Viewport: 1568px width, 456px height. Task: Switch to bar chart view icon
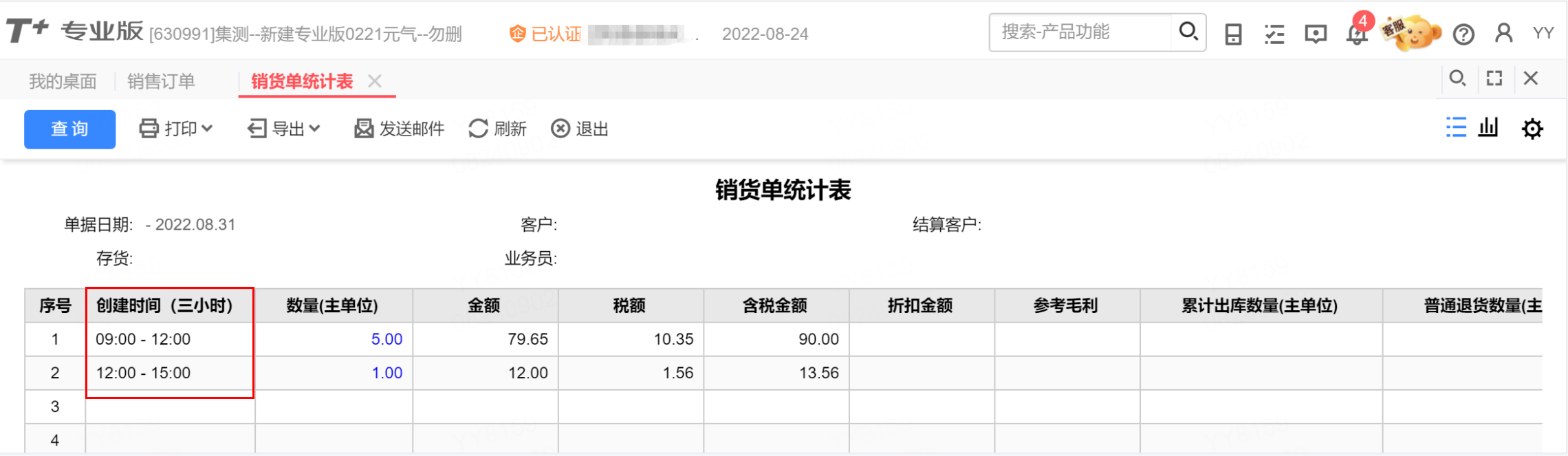coord(1488,127)
